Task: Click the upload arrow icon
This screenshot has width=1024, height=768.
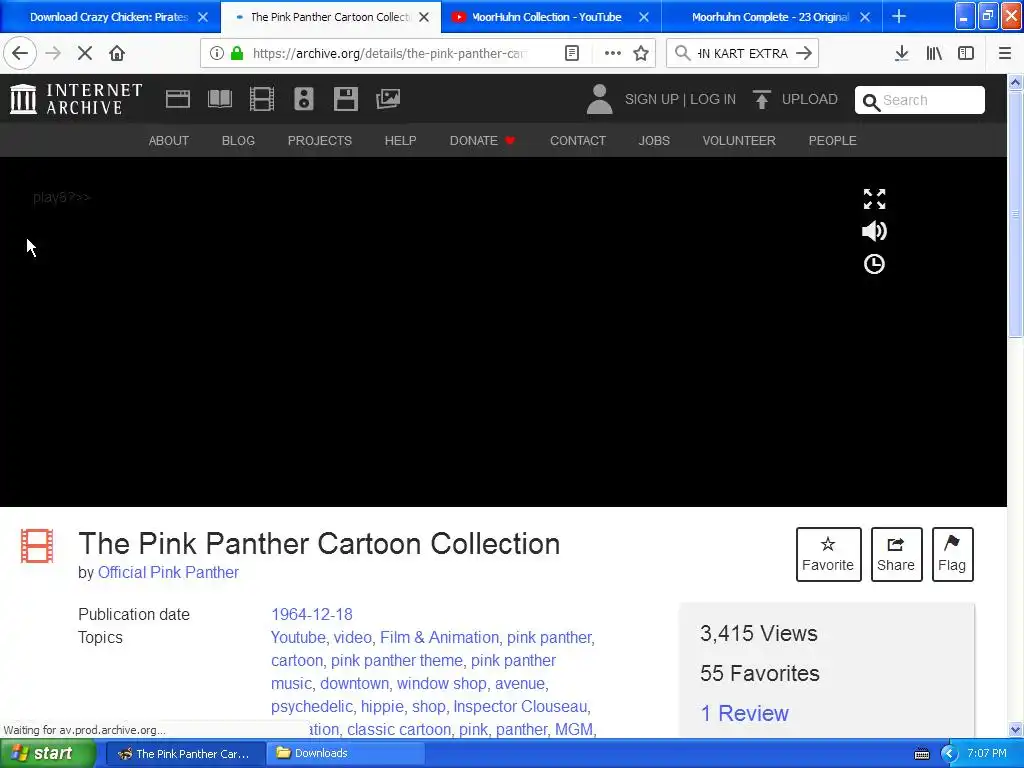Action: point(761,99)
